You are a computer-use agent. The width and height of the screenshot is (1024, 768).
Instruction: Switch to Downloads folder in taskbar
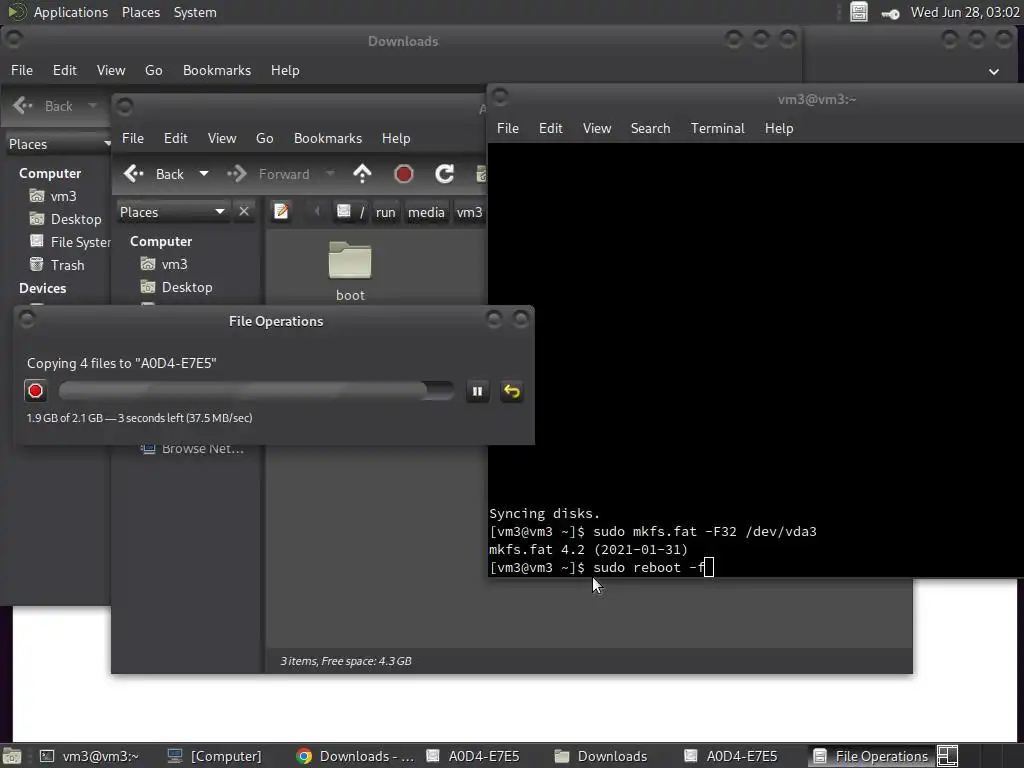[x=601, y=756]
